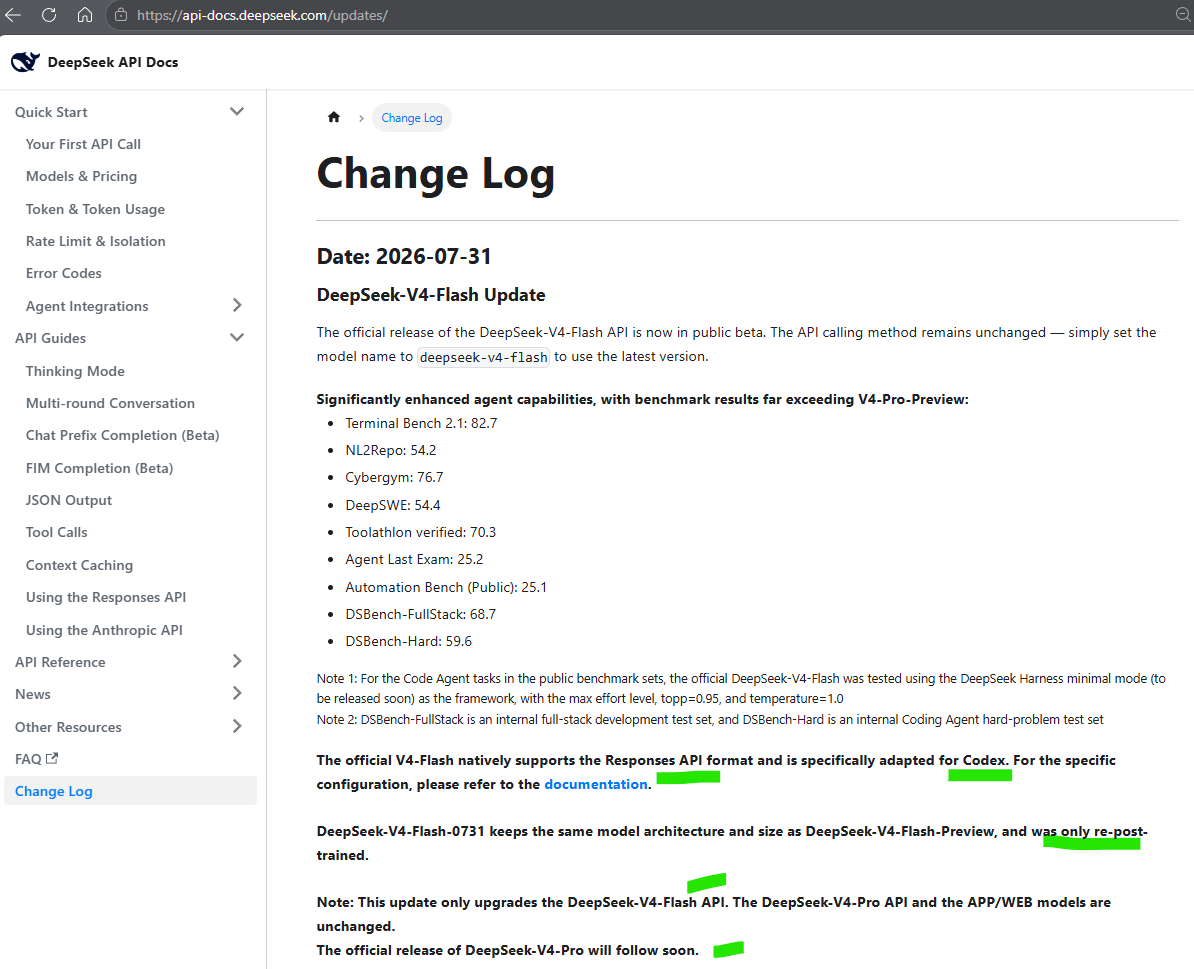Viewport: 1194px width, 969px height.
Task: Click the zoom magnifier icon in address bar
Action: [x=1183, y=14]
